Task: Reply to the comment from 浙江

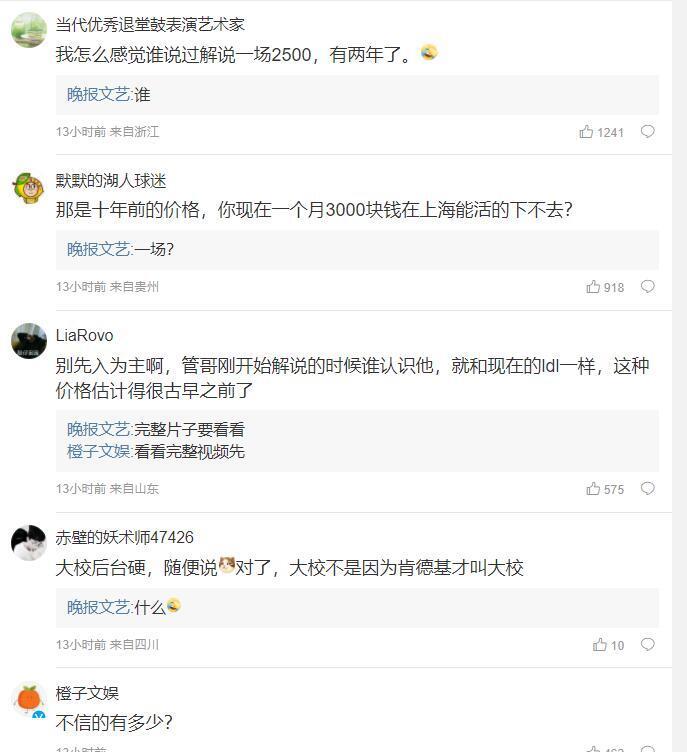Action: 647,131
